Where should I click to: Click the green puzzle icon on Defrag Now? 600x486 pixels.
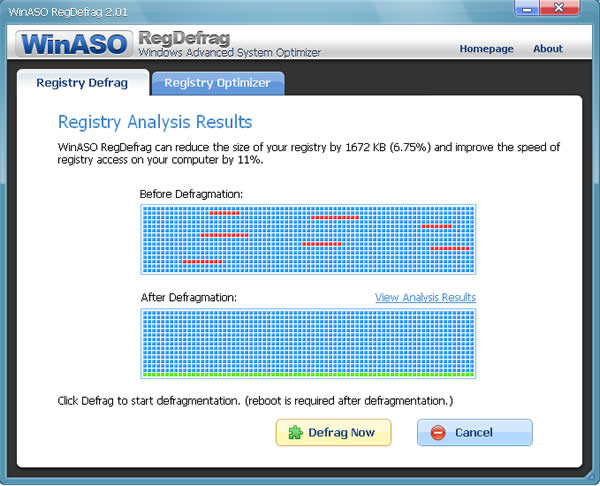click(x=295, y=432)
